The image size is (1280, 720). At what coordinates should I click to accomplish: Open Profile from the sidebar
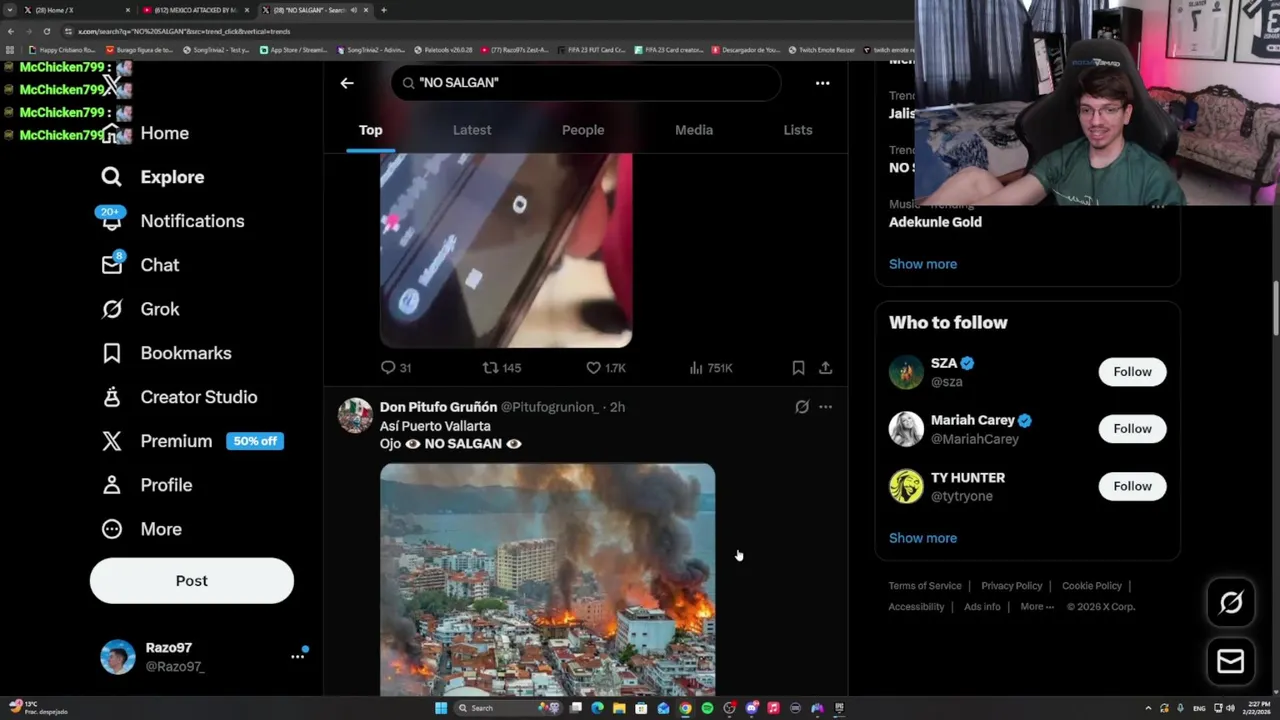pyautogui.click(x=146, y=485)
